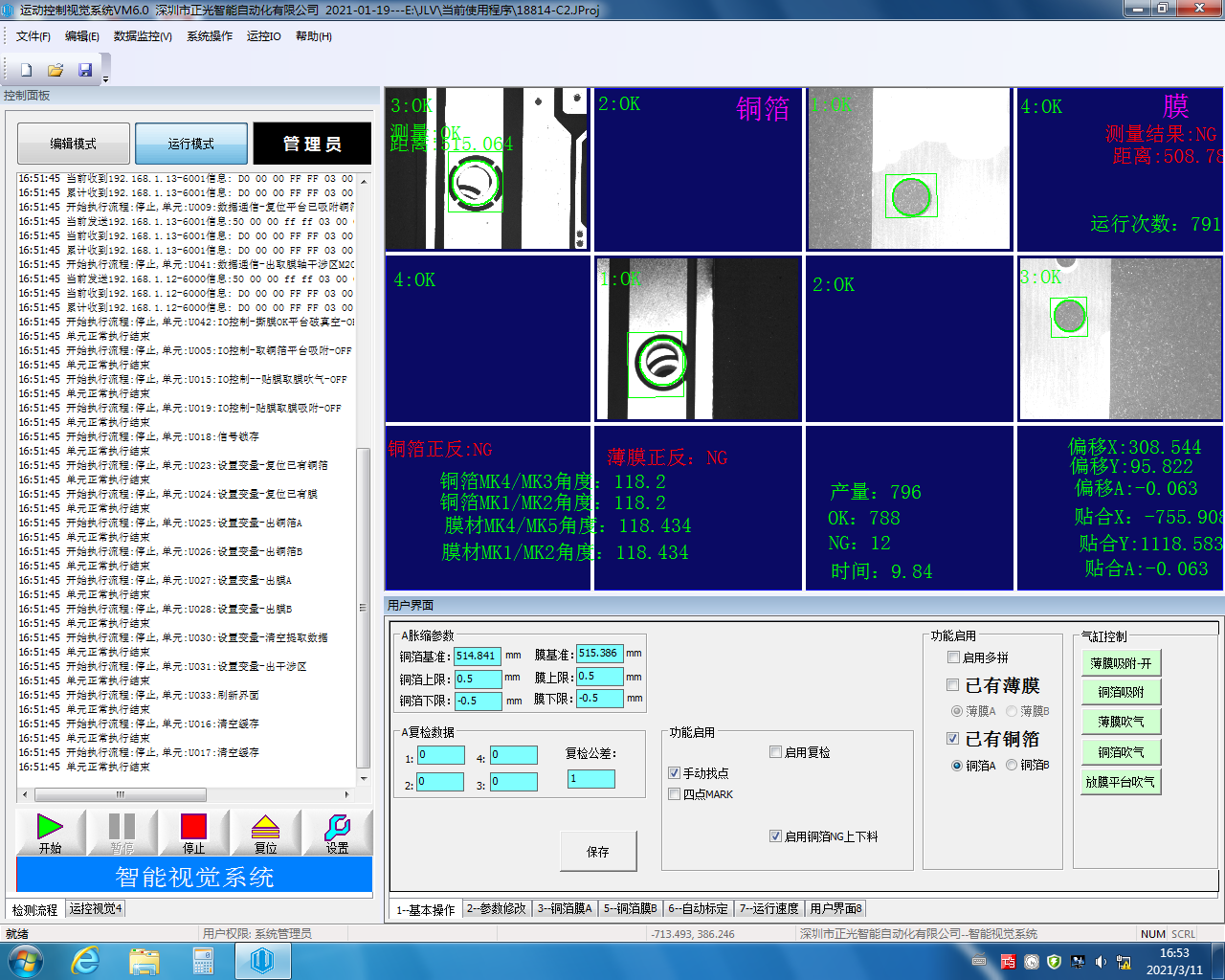Click the green shield tray icon

pos(1055,962)
